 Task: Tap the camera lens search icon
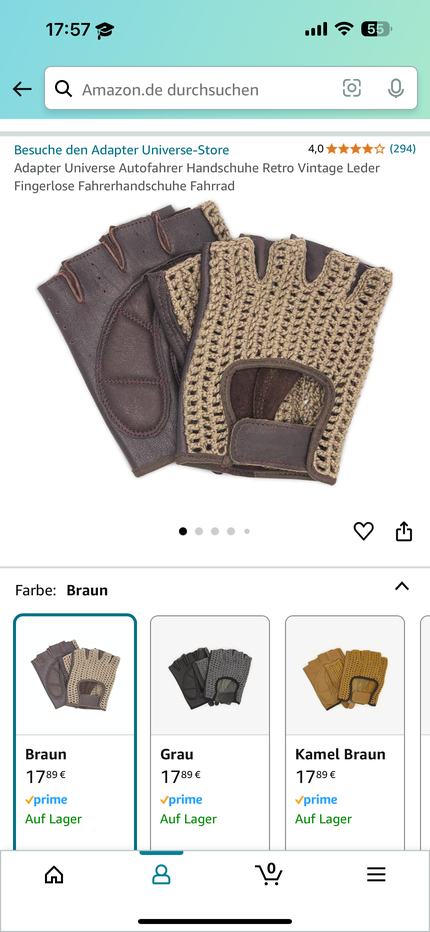pyautogui.click(x=351, y=89)
